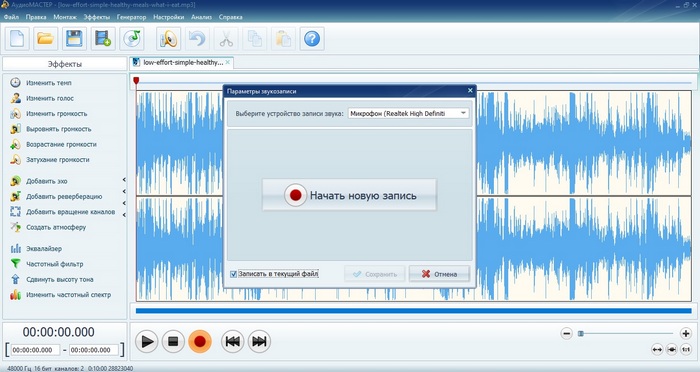Click the paste clipboard icon
Screen dimensions: 700x372
(283, 39)
